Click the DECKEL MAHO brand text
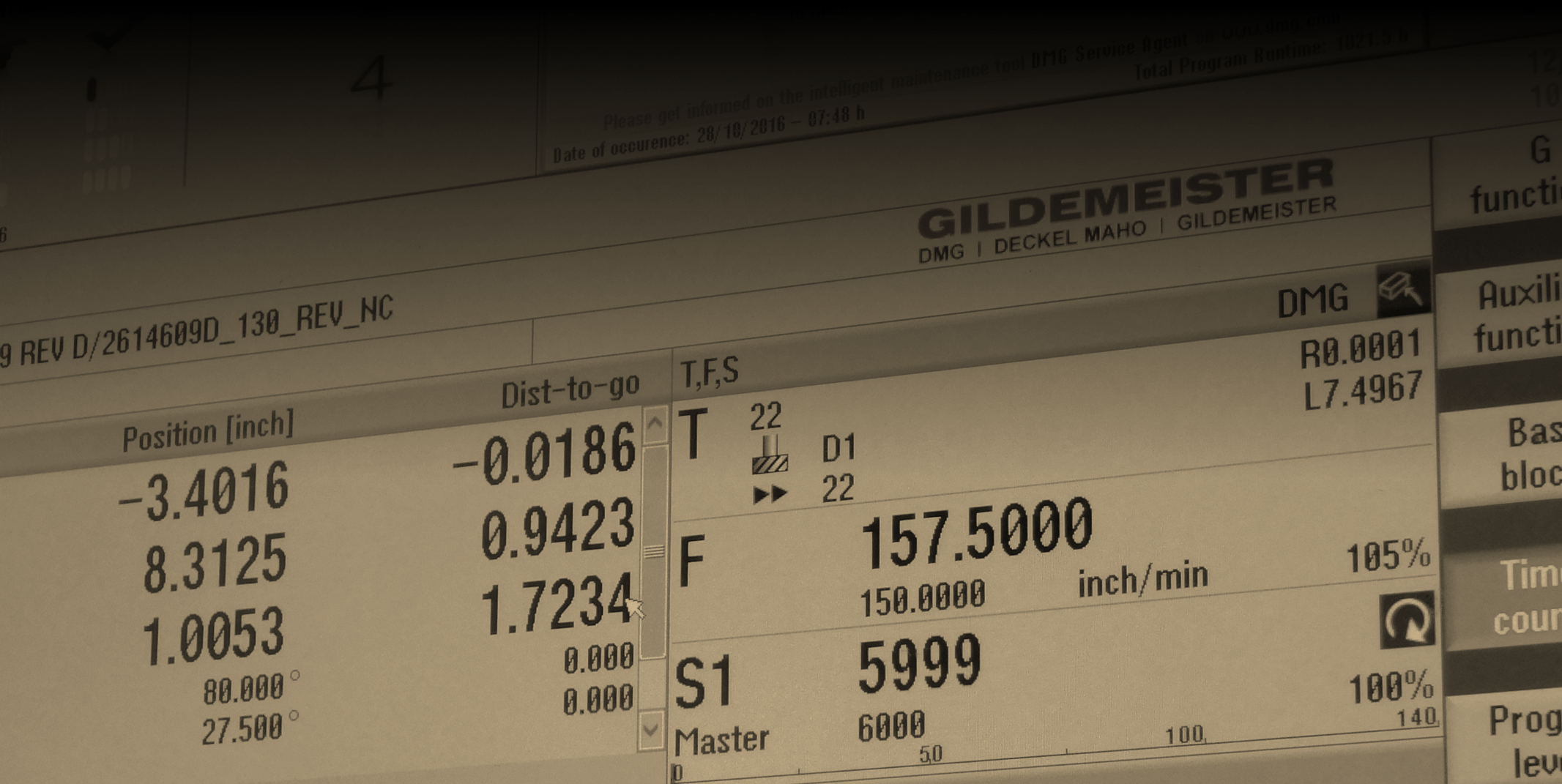Image resolution: width=1562 pixels, height=784 pixels. pos(1069,237)
